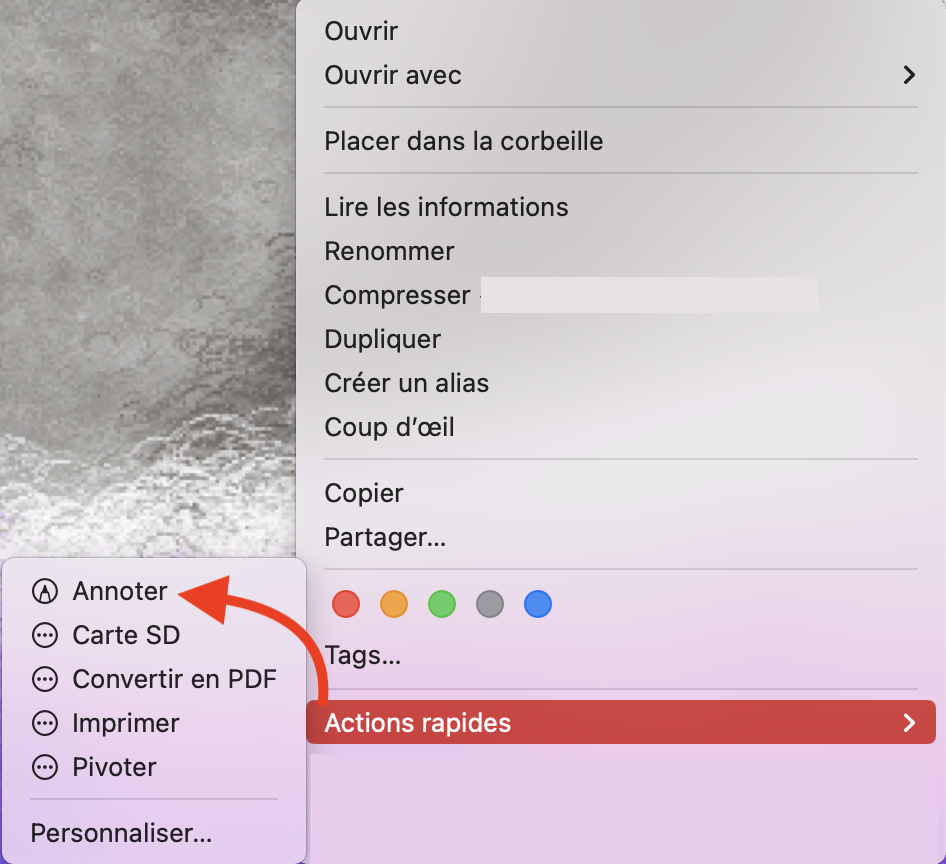Open the Partager… share option
This screenshot has width=946, height=864.
[x=385, y=537]
